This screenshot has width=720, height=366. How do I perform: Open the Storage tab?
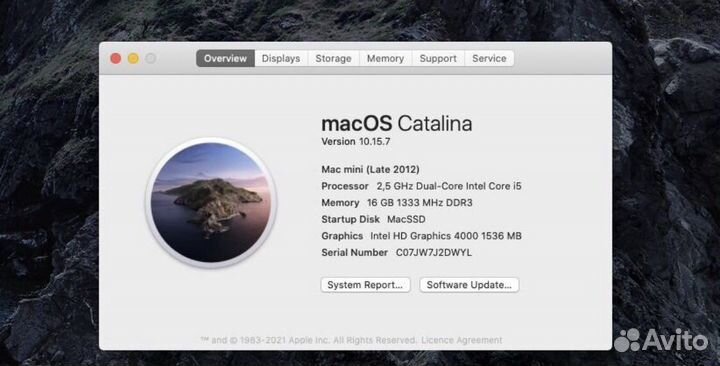pyautogui.click(x=333, y=58)
